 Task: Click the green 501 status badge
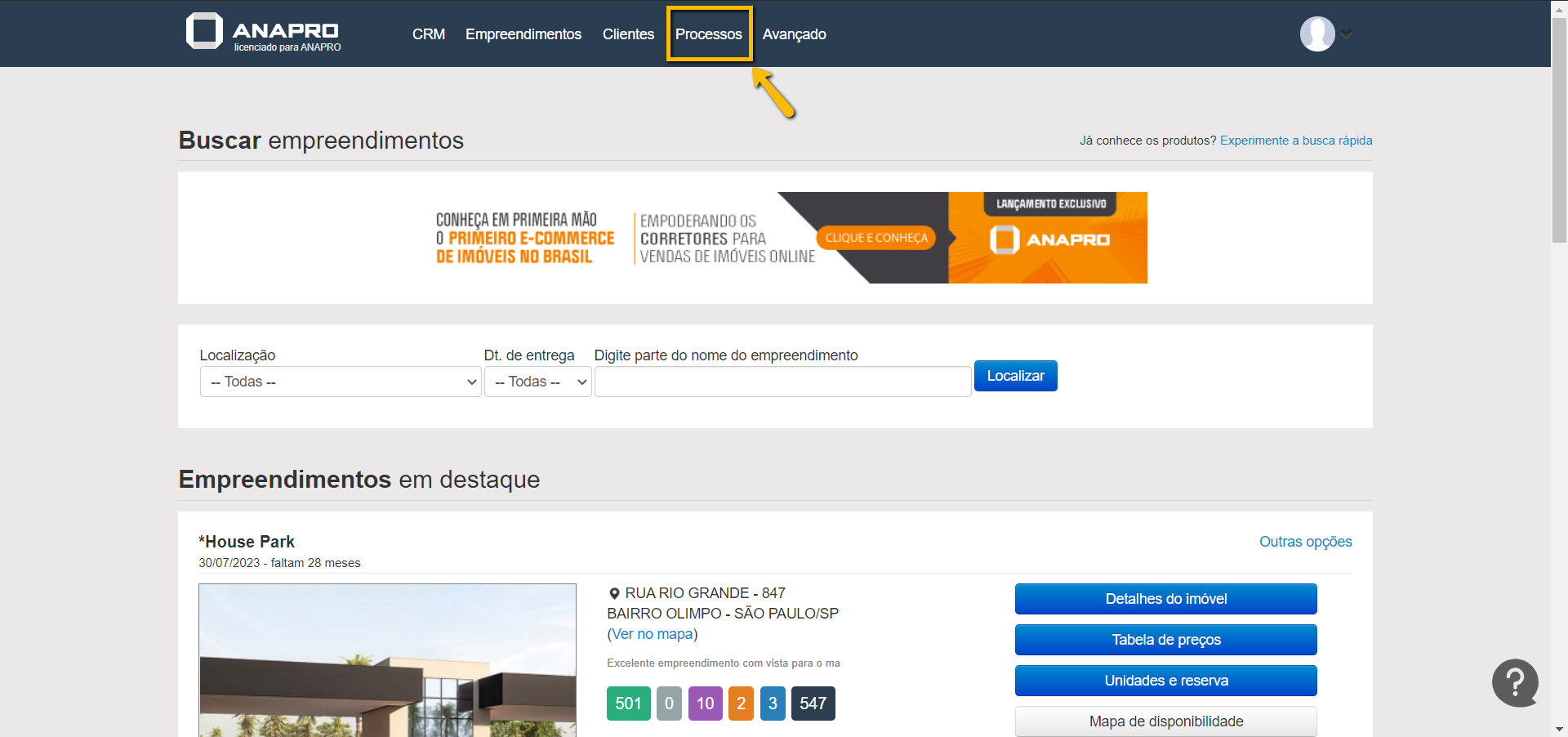point(628,703)
